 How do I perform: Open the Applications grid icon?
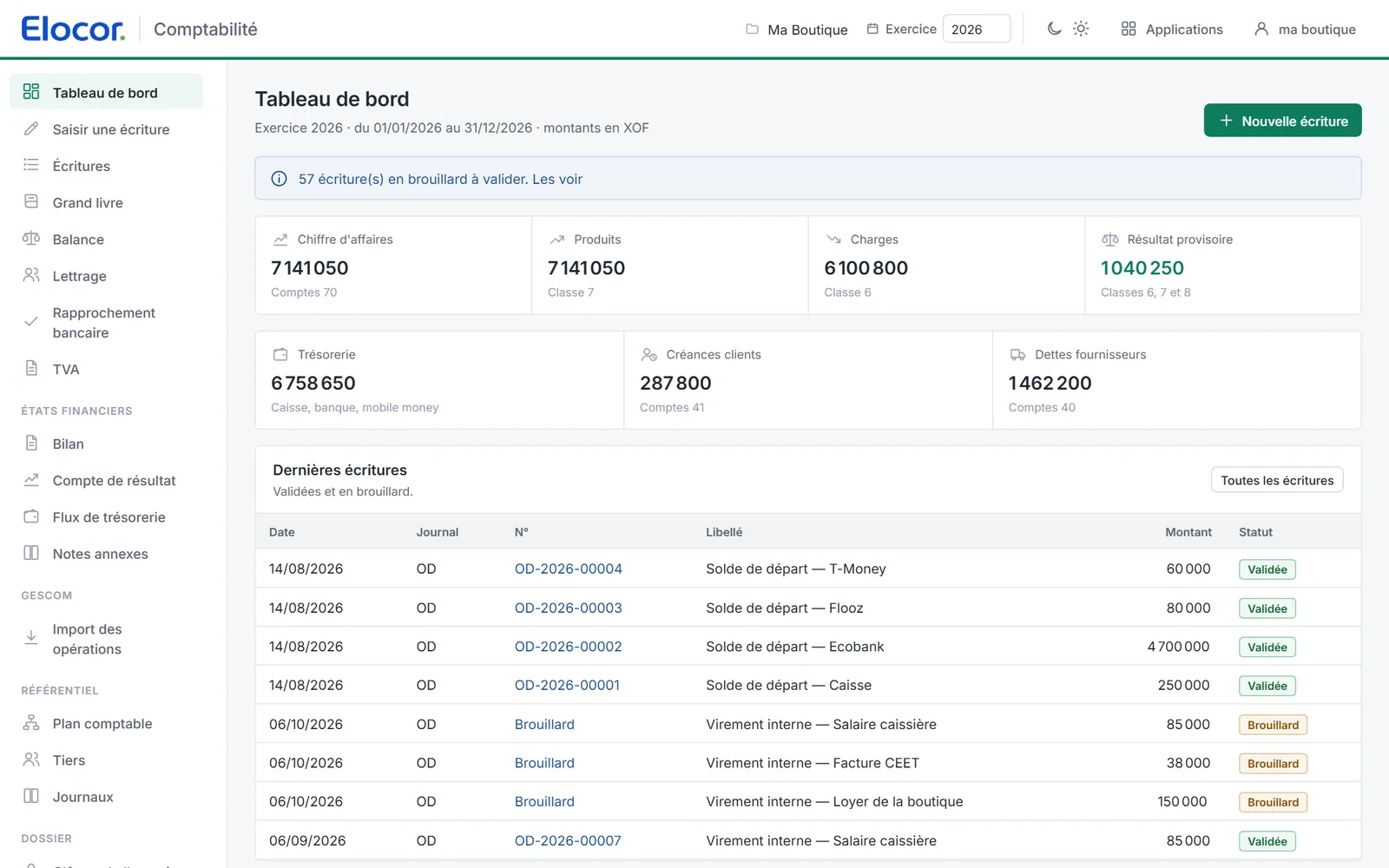(x=1129, y=29)
